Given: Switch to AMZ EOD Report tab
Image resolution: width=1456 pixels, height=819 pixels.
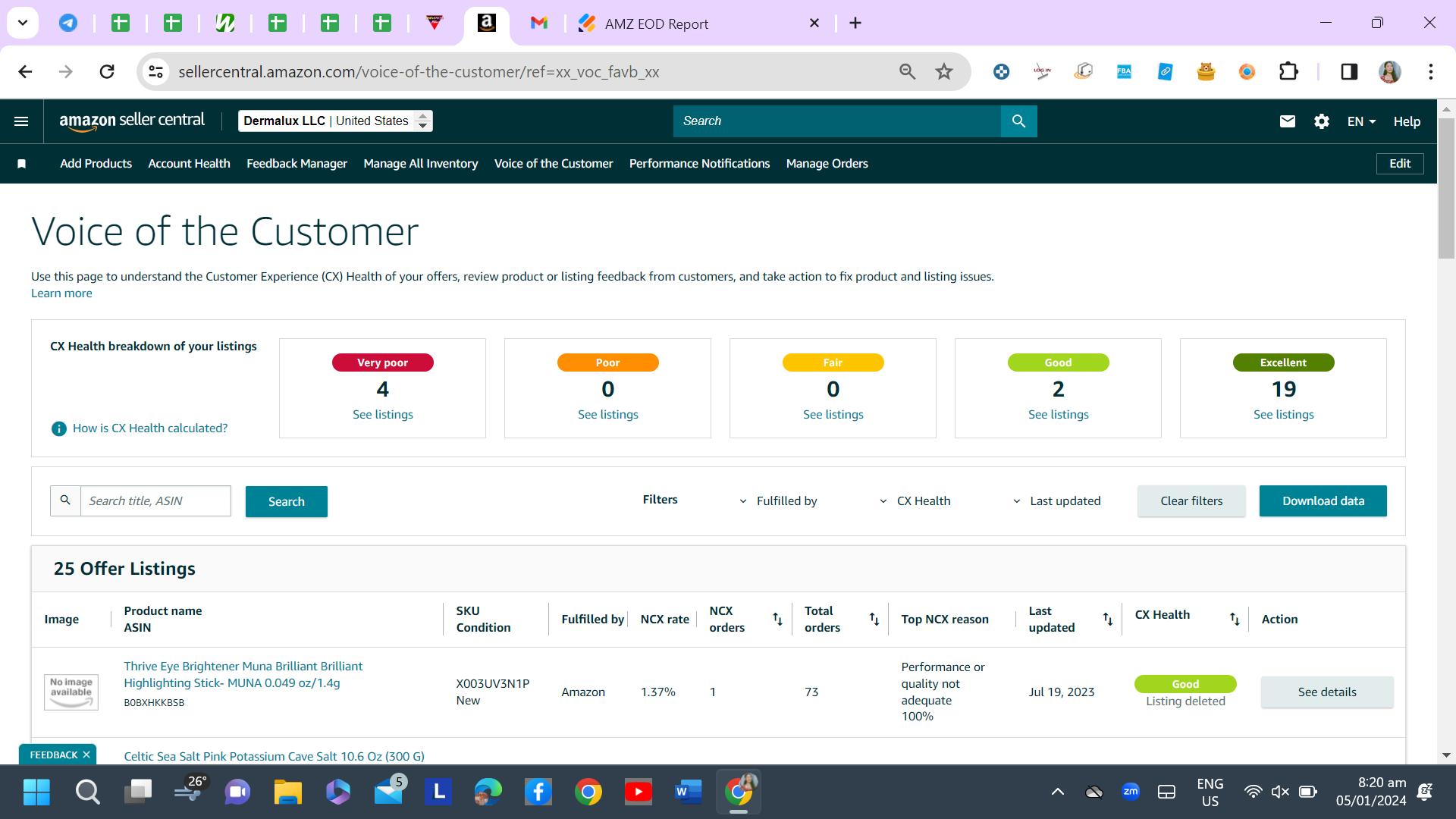Looking at the screenshot, I should coord(698,24).
